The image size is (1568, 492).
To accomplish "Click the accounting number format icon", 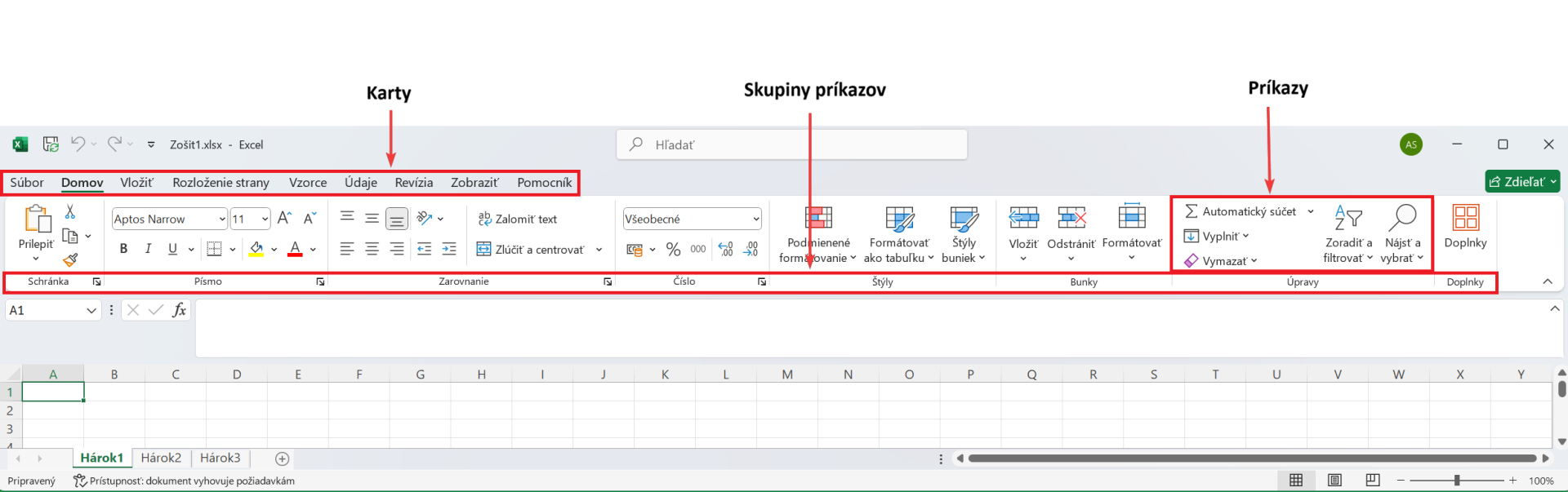I will coord(635,249).
